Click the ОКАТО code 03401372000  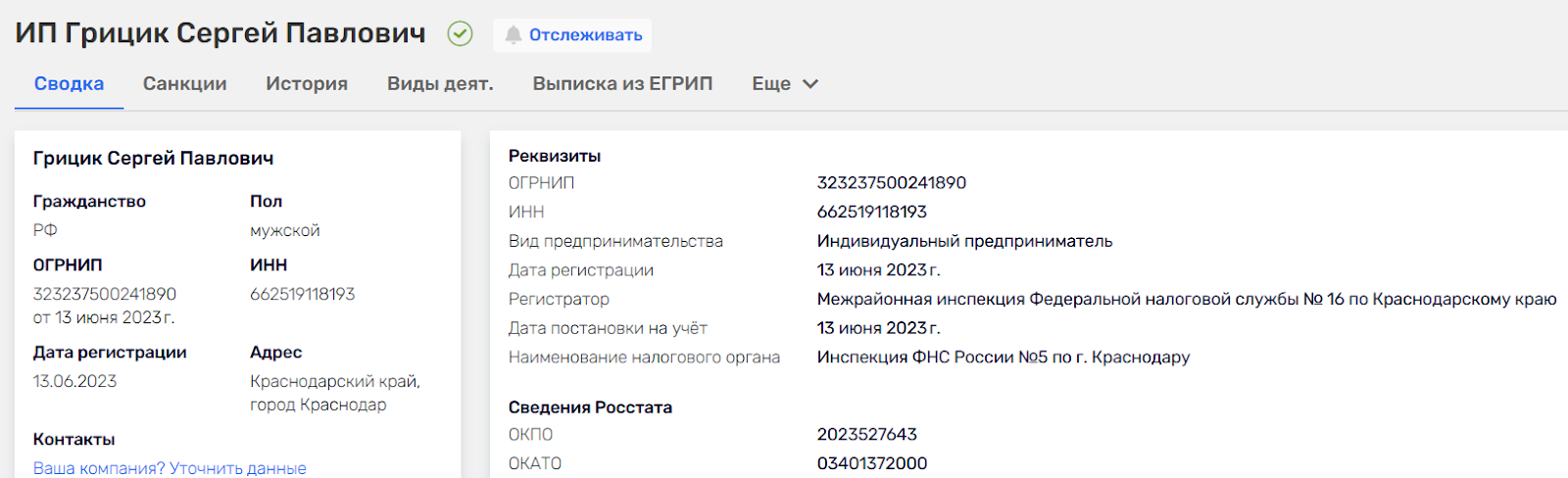[871, 463]
